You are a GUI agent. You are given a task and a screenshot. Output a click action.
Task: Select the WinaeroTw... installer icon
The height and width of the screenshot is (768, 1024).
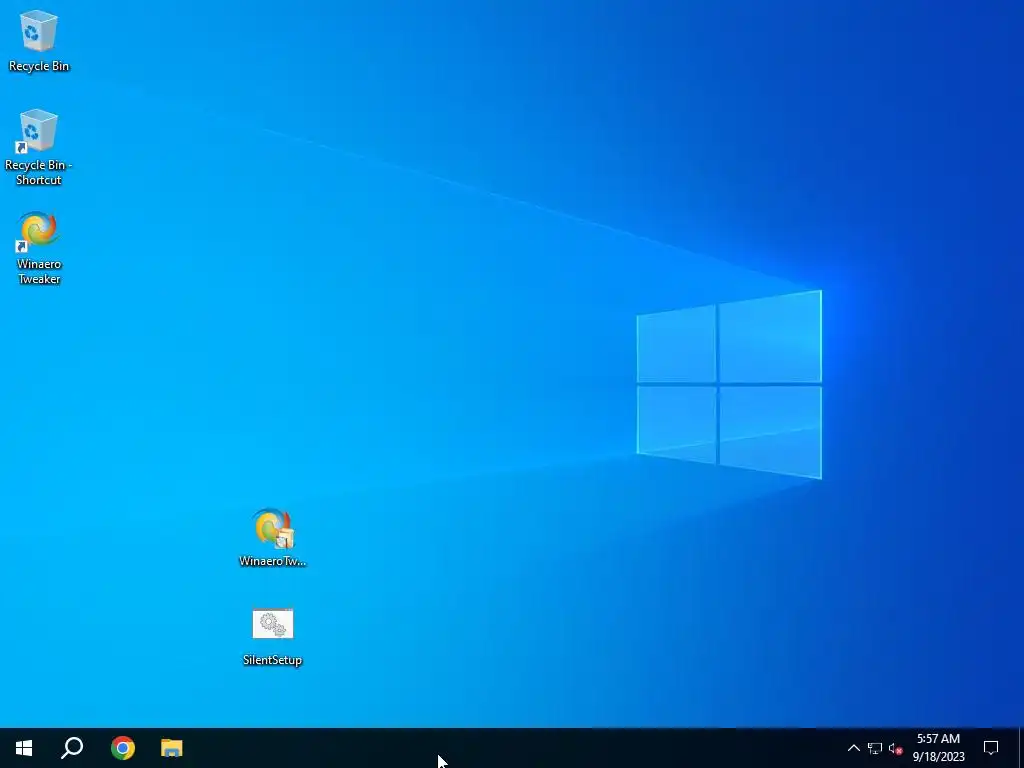[273, 537]
